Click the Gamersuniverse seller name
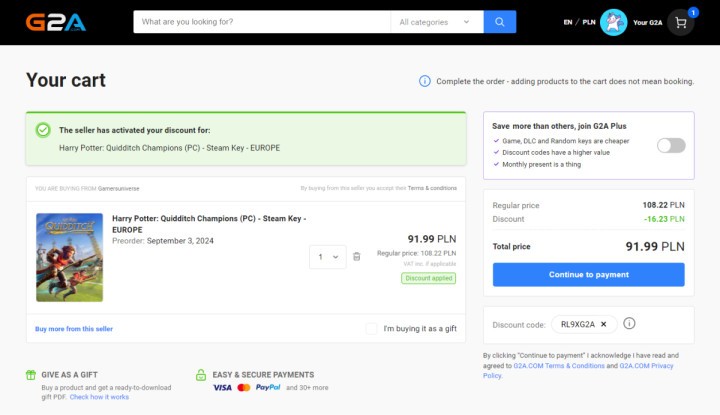Viewport: 720px width, 415px height. click(x=118, y=189)
